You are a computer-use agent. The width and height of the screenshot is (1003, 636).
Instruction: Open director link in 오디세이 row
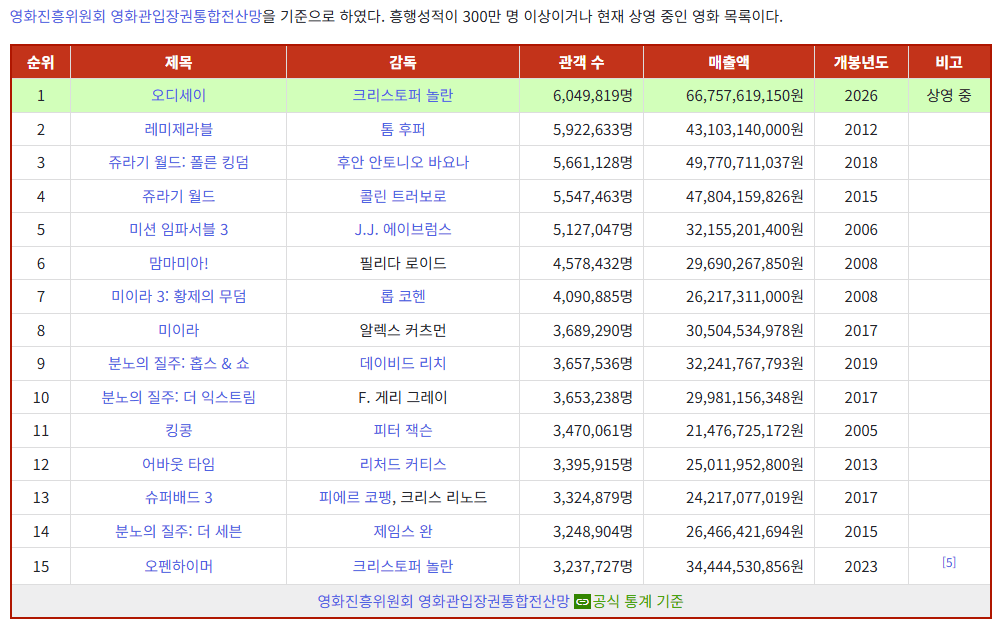pyautogui.click(x=403, y=95)
